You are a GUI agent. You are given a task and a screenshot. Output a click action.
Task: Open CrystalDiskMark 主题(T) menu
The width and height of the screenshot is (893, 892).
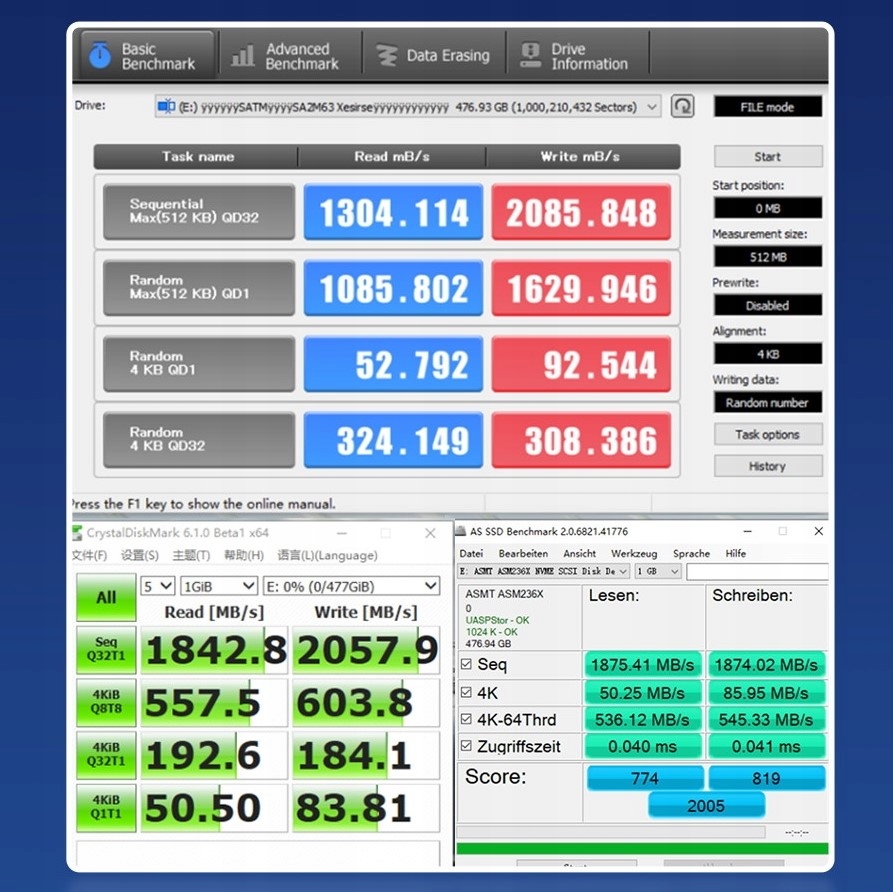click(191, 555)
